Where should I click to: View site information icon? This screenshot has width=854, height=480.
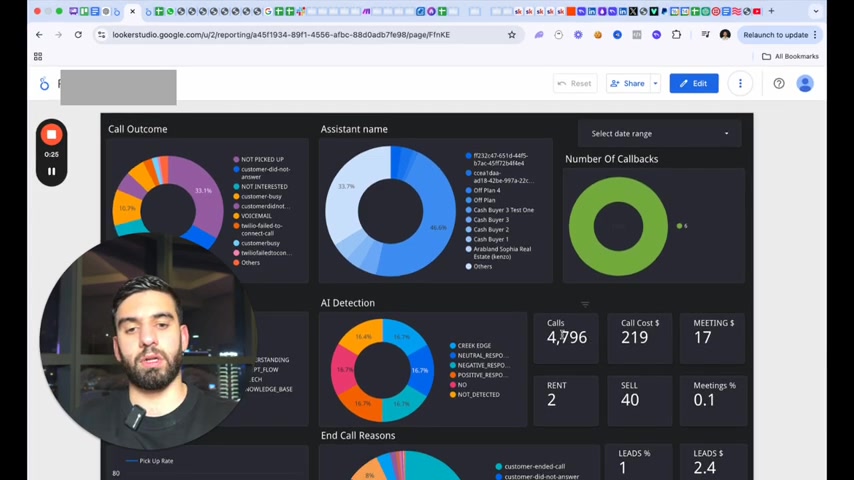[101, 35]
